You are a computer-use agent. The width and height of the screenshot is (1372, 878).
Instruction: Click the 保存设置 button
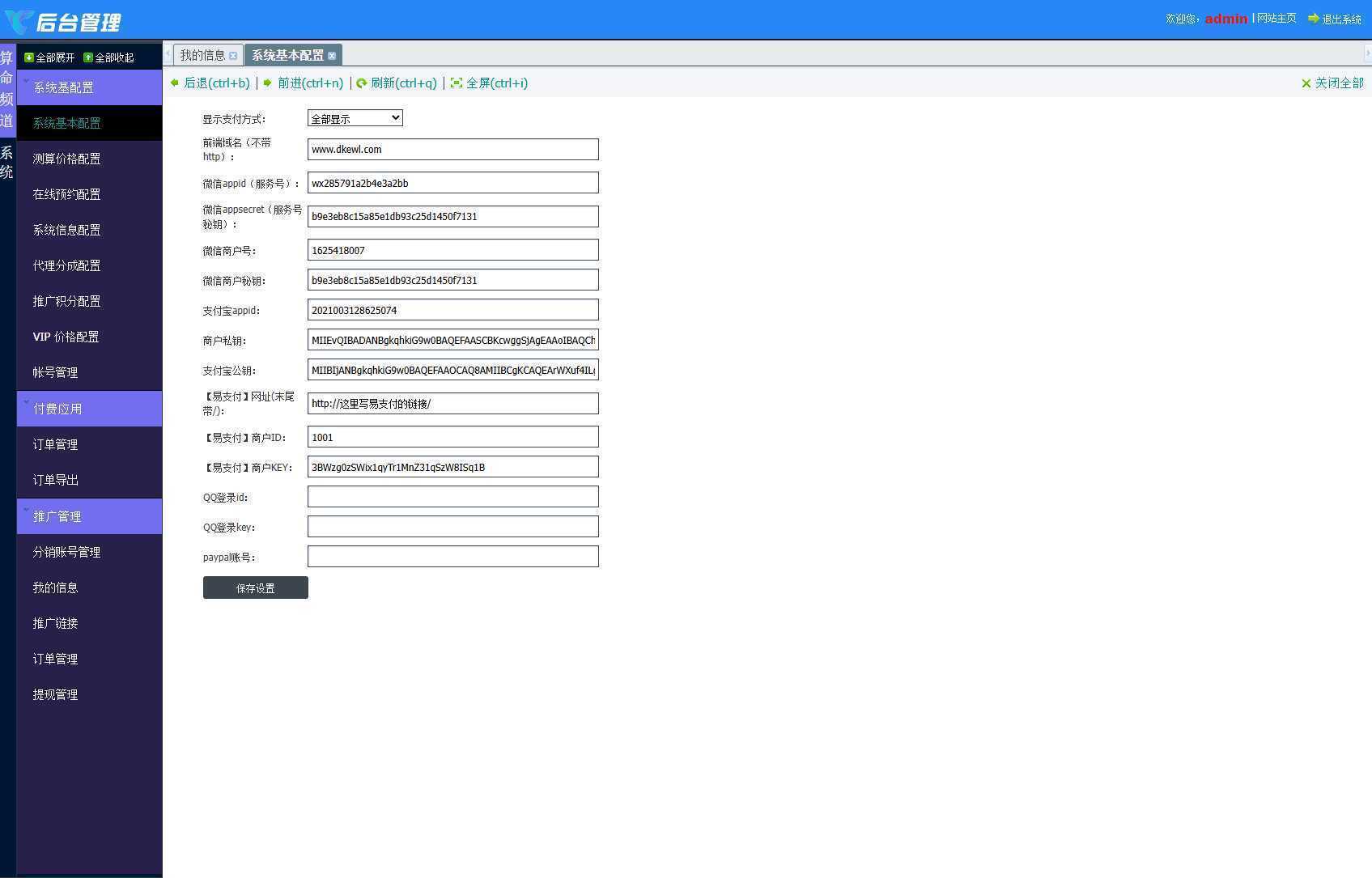coord(256,587)
